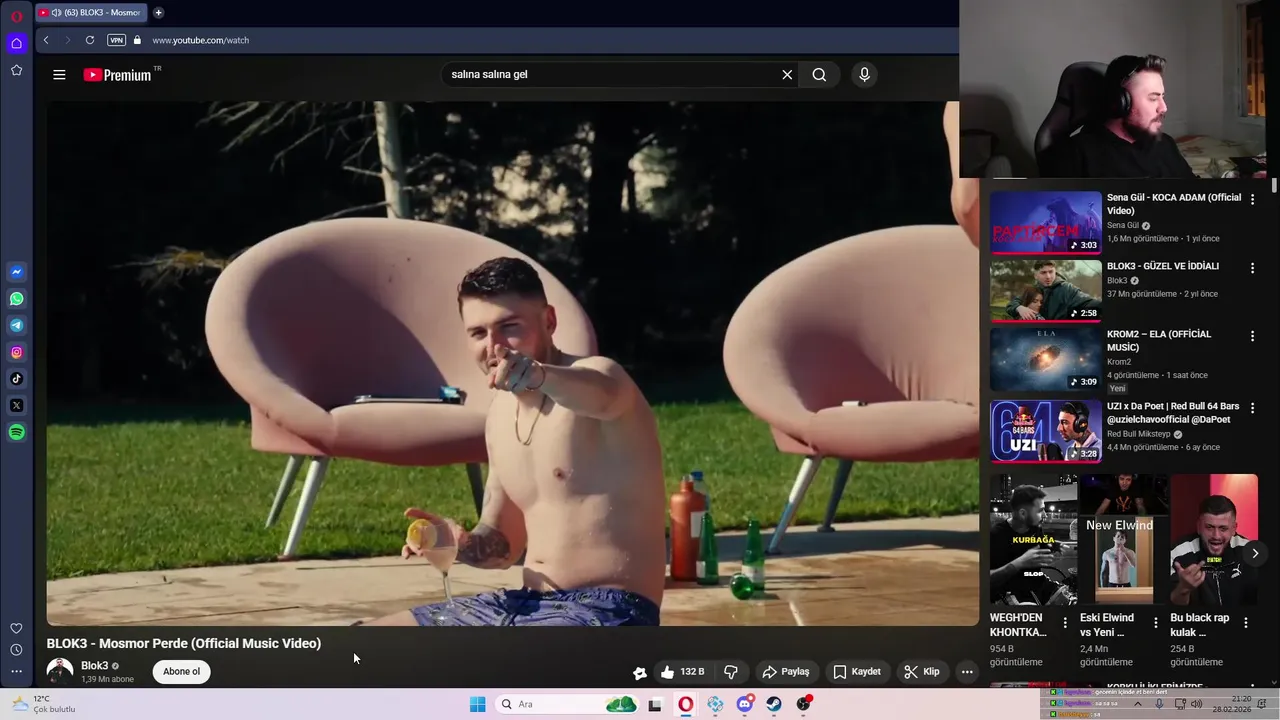Open Telegram in the Opera sidebar
Image resolution: width=1280 pixels, height=720 pixels.
(16, 325)
